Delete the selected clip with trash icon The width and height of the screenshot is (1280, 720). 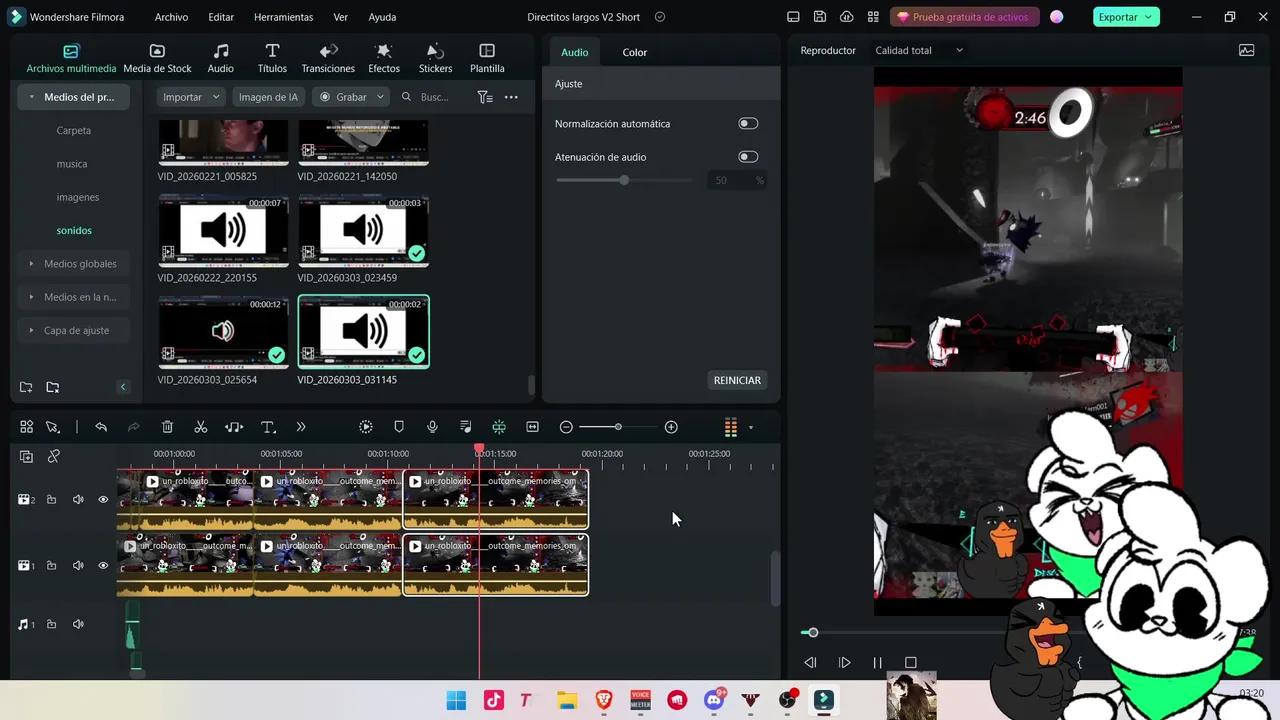pyautogui.click(x=167, y=427)
